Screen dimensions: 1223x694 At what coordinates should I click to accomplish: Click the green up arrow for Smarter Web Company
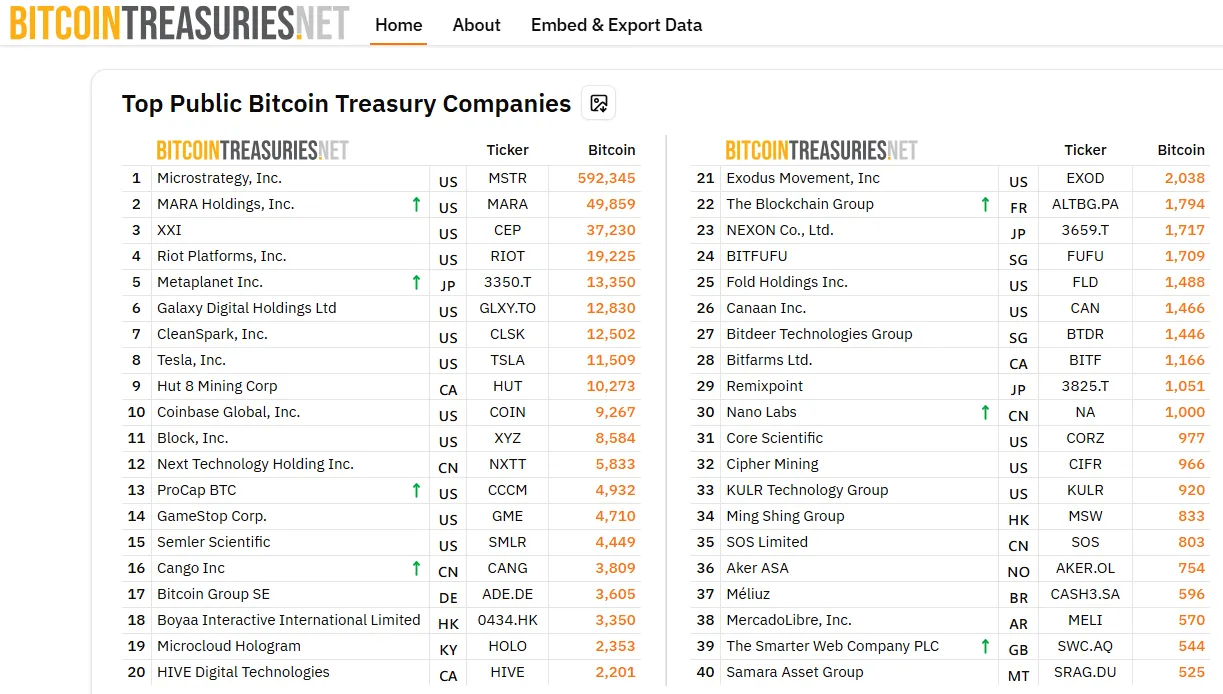pyautogui.click(x=985, y=646)
